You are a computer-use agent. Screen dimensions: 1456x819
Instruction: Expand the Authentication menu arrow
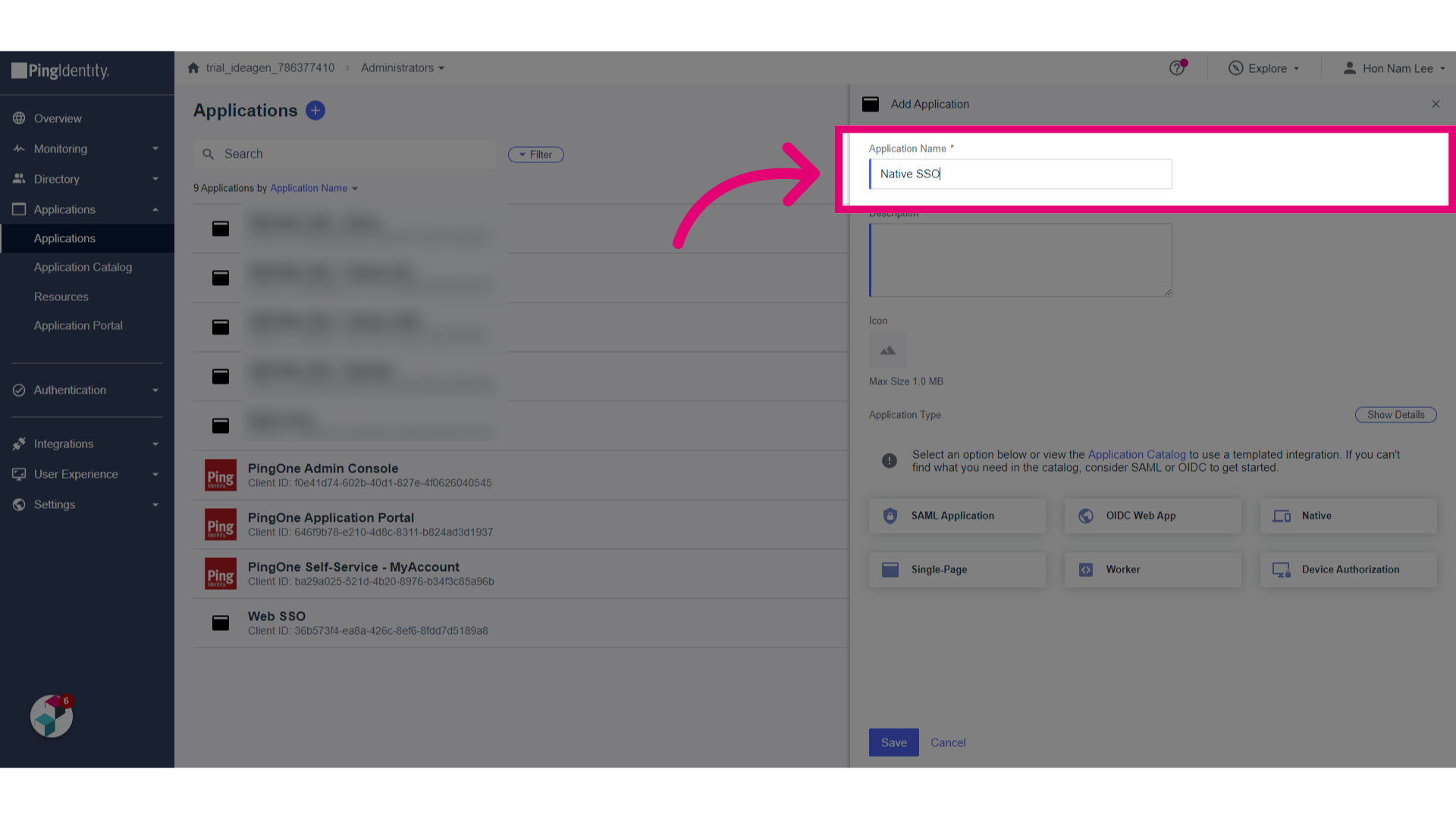[155, 390]
